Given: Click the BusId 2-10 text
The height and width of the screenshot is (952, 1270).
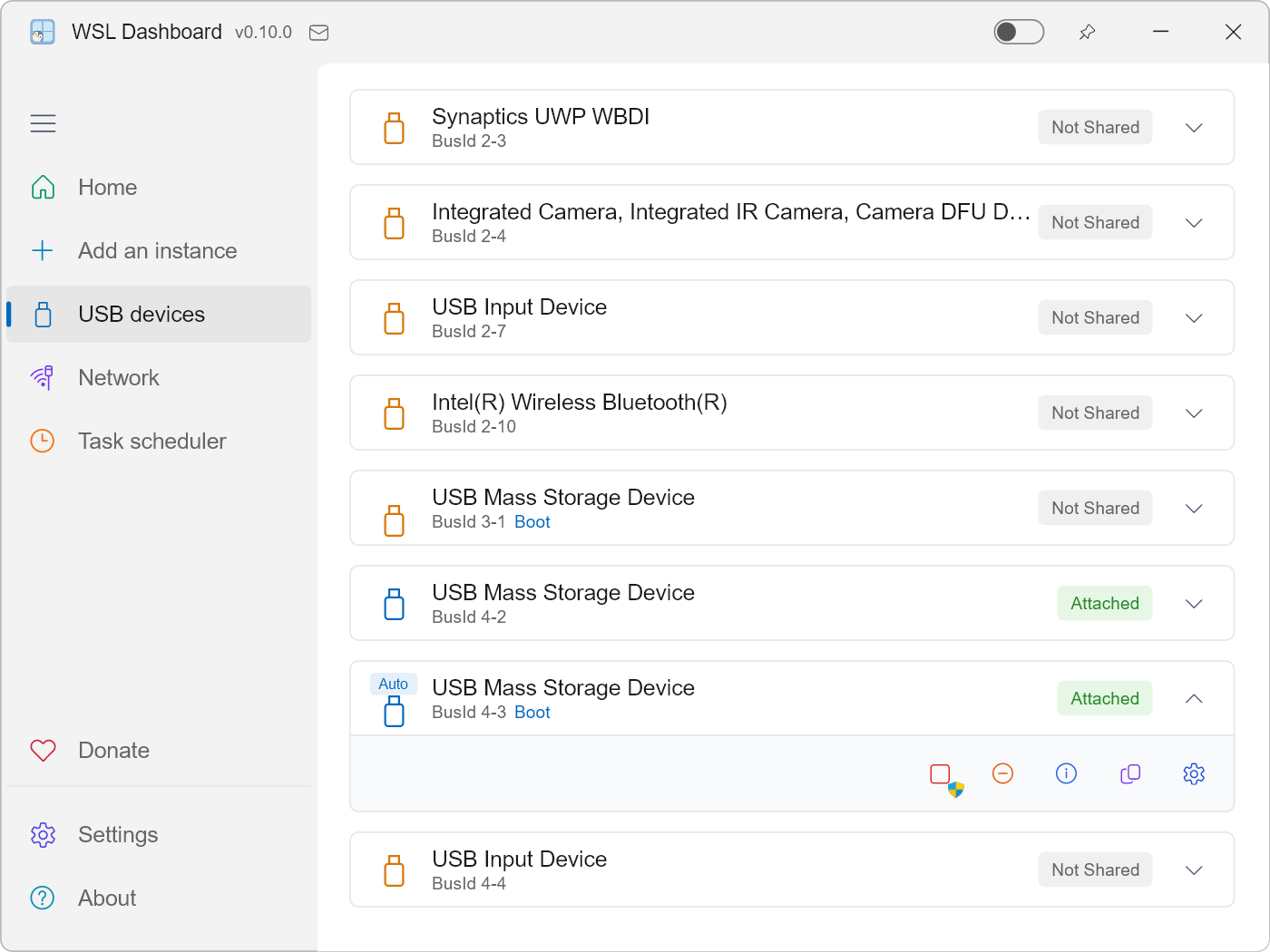Looking at the screenshot, I should (474, 427).
